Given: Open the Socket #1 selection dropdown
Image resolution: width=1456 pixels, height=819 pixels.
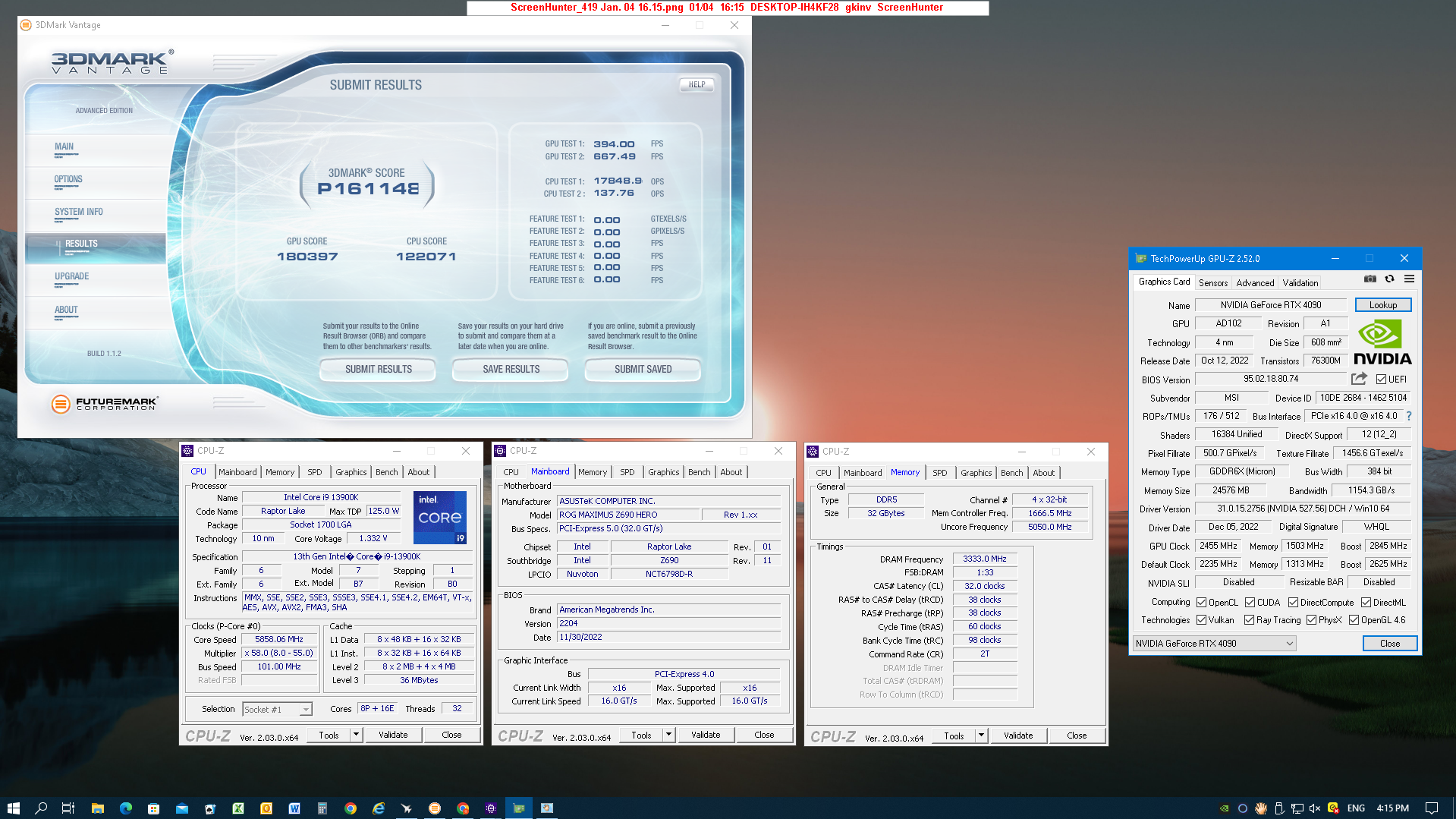Looking at the screenshot, I should (277, 709).
